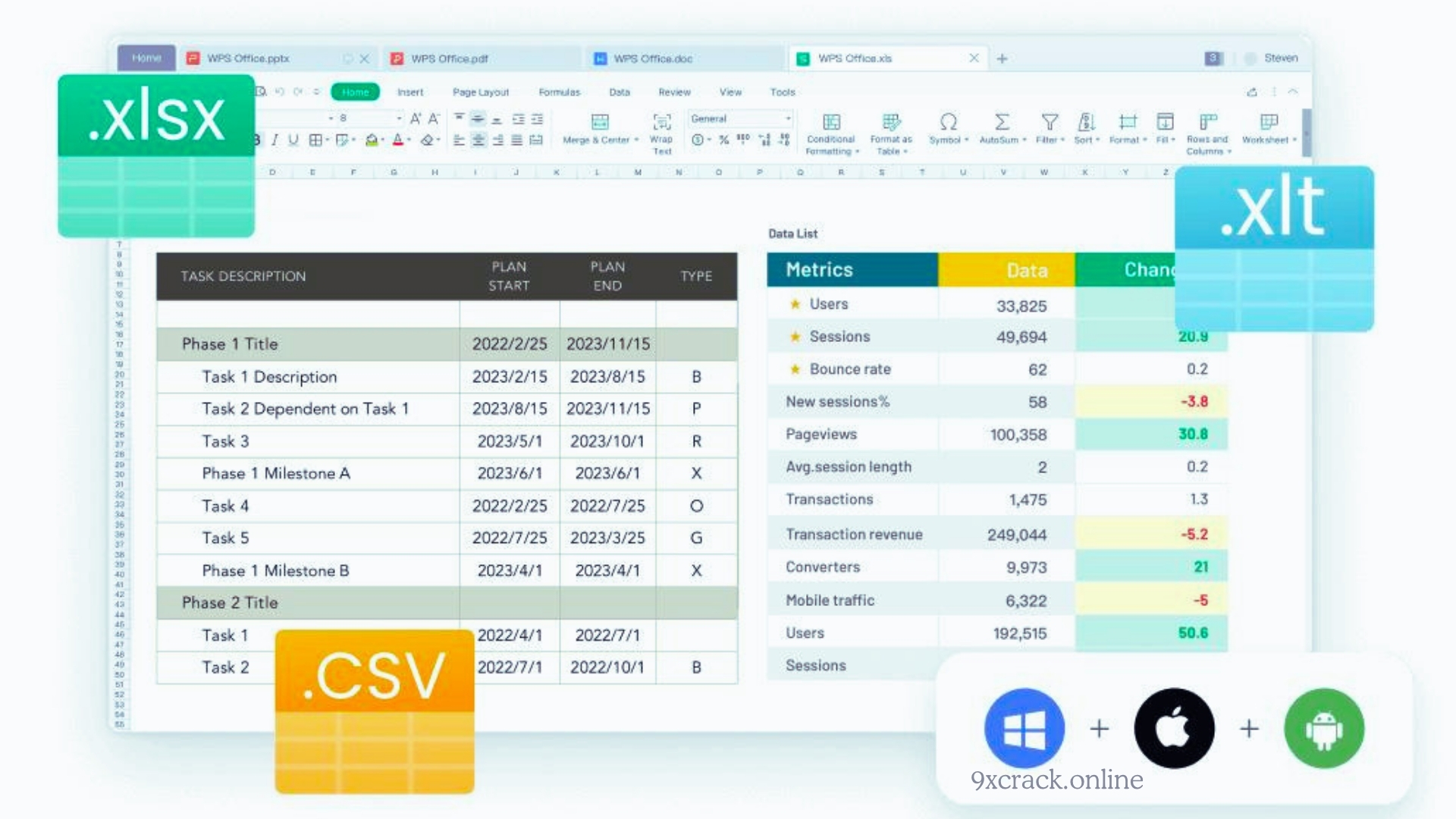
Task: Open the General number format dropdown
Action: point(740,118)
